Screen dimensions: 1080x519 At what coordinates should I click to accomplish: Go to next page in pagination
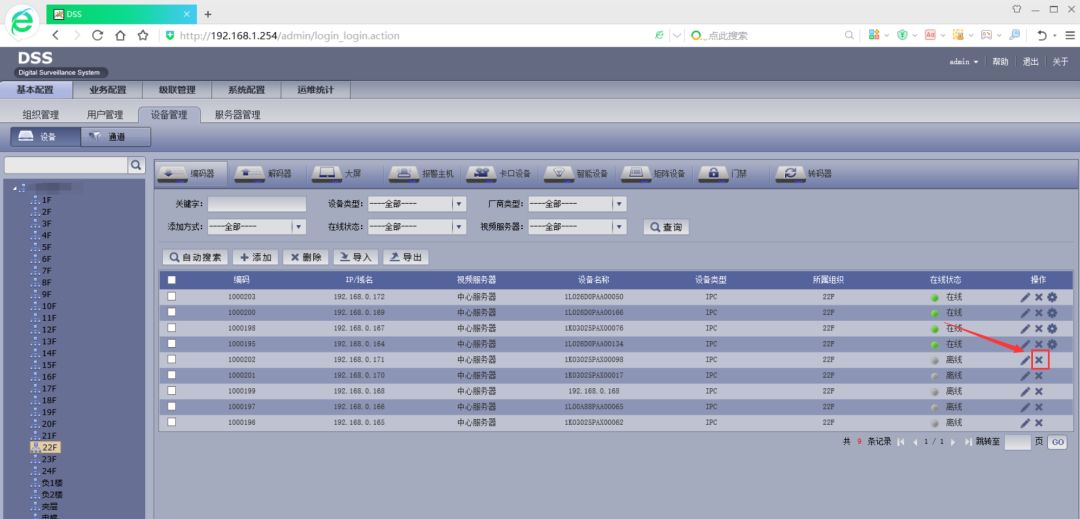[953, 442]
